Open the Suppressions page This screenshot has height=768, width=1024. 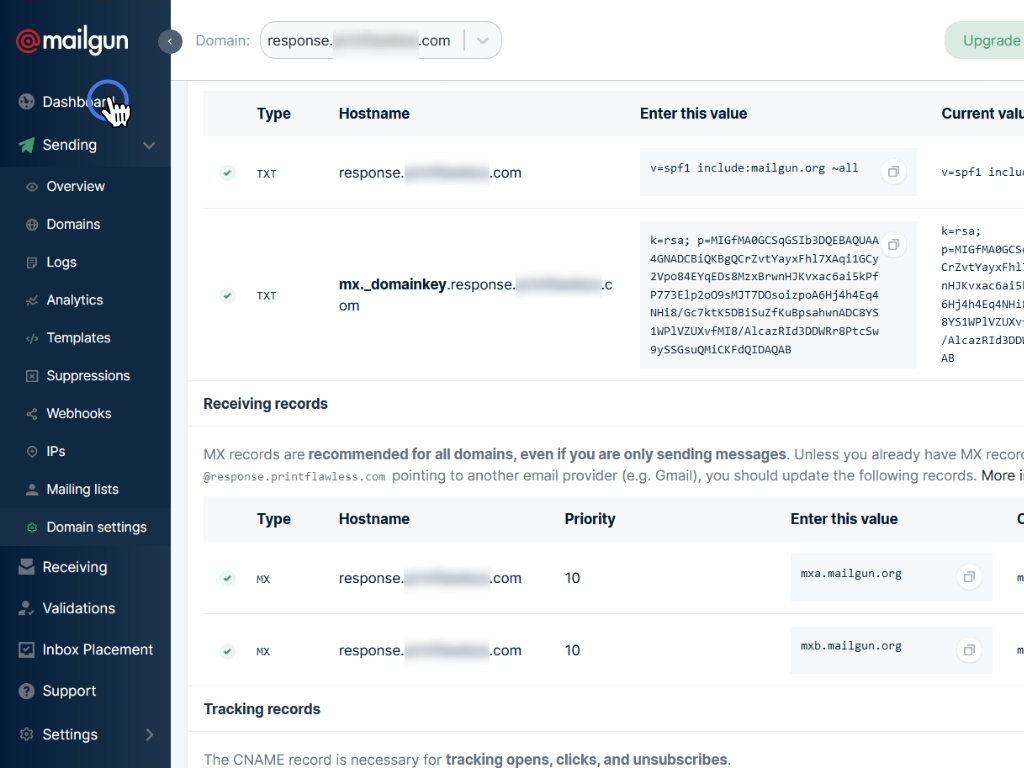[88, 376]
